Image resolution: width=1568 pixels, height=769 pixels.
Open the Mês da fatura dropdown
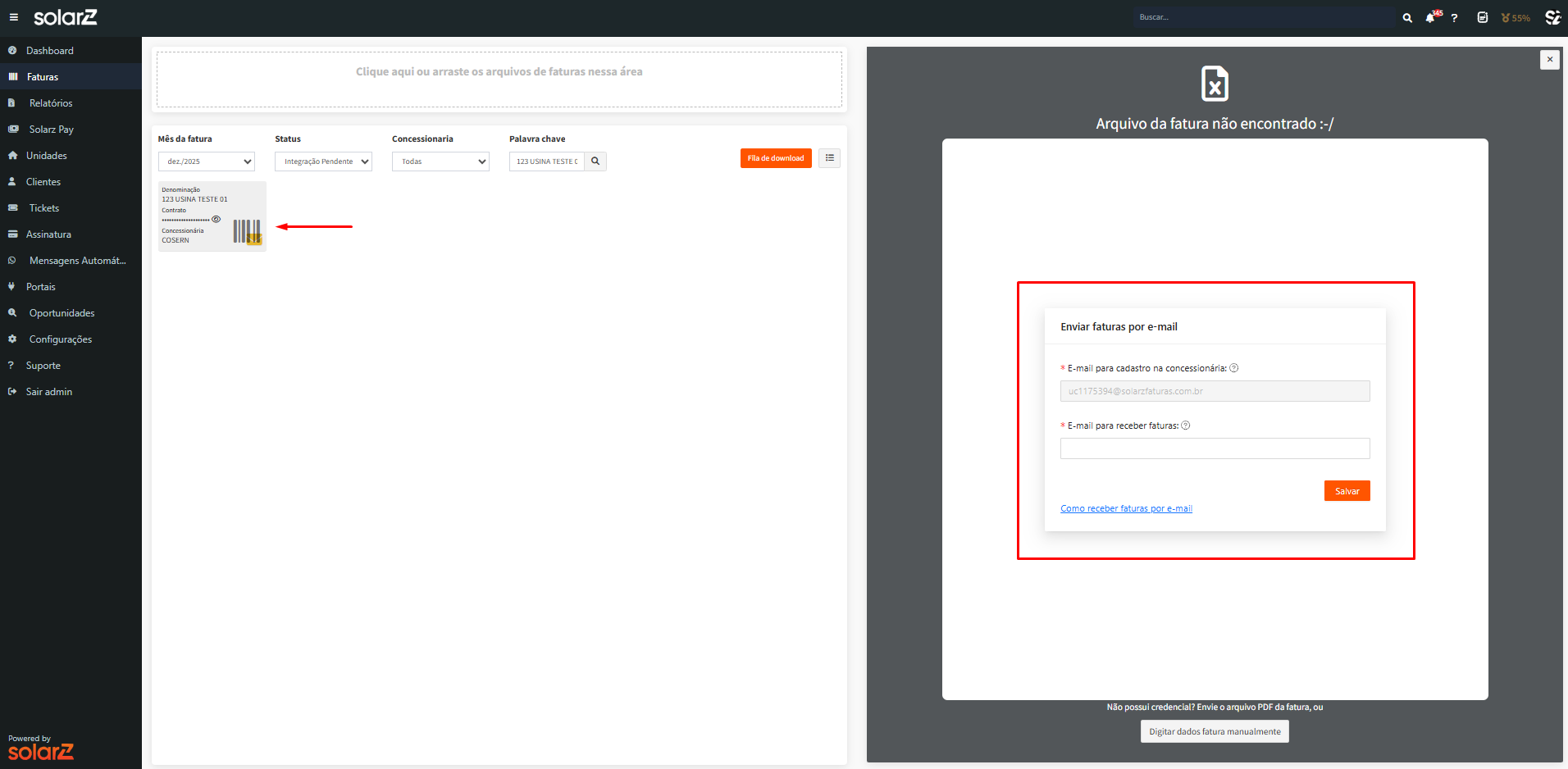(x=207, y=162)
